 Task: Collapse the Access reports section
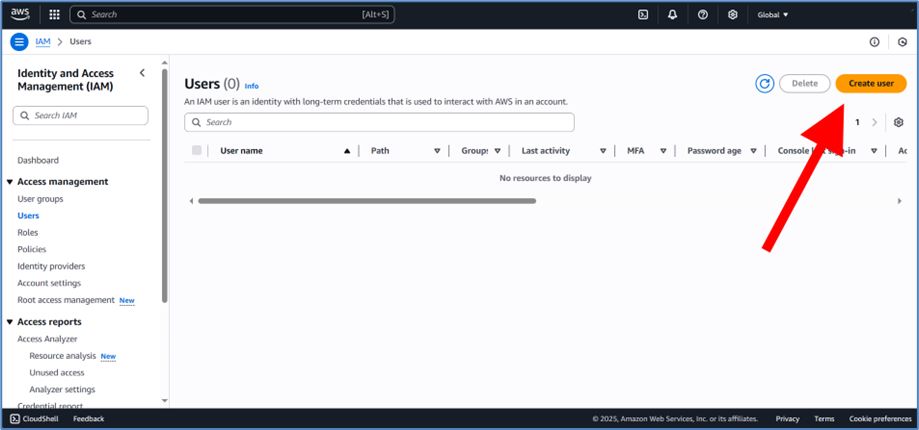[10, 322]
